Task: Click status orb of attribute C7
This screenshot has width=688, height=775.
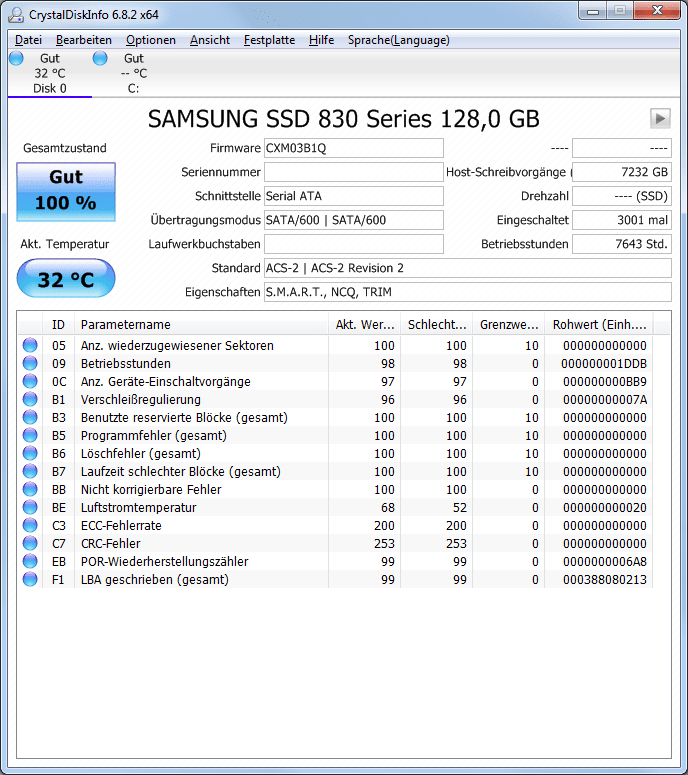Action: click(x=30, y=543)
